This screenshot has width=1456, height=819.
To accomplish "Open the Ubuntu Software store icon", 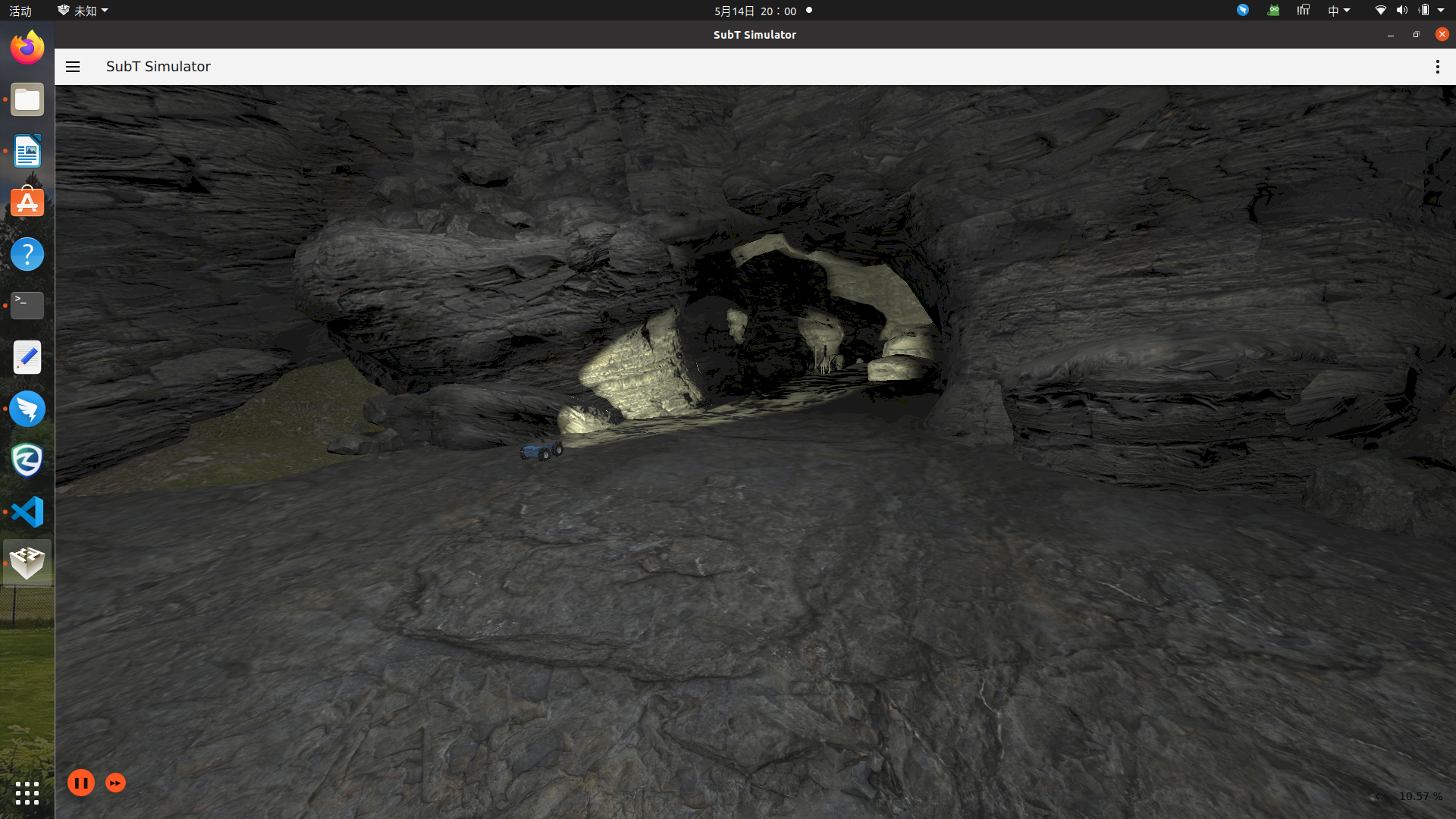I will coord(27,202).
